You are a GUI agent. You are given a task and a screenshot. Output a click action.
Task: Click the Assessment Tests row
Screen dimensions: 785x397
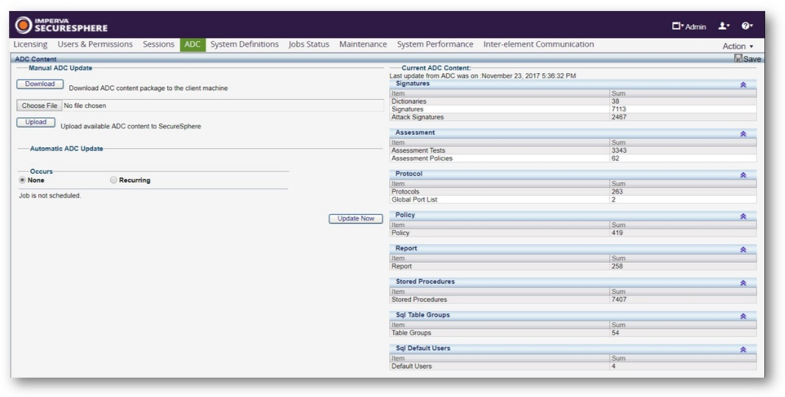coord(573,150)
